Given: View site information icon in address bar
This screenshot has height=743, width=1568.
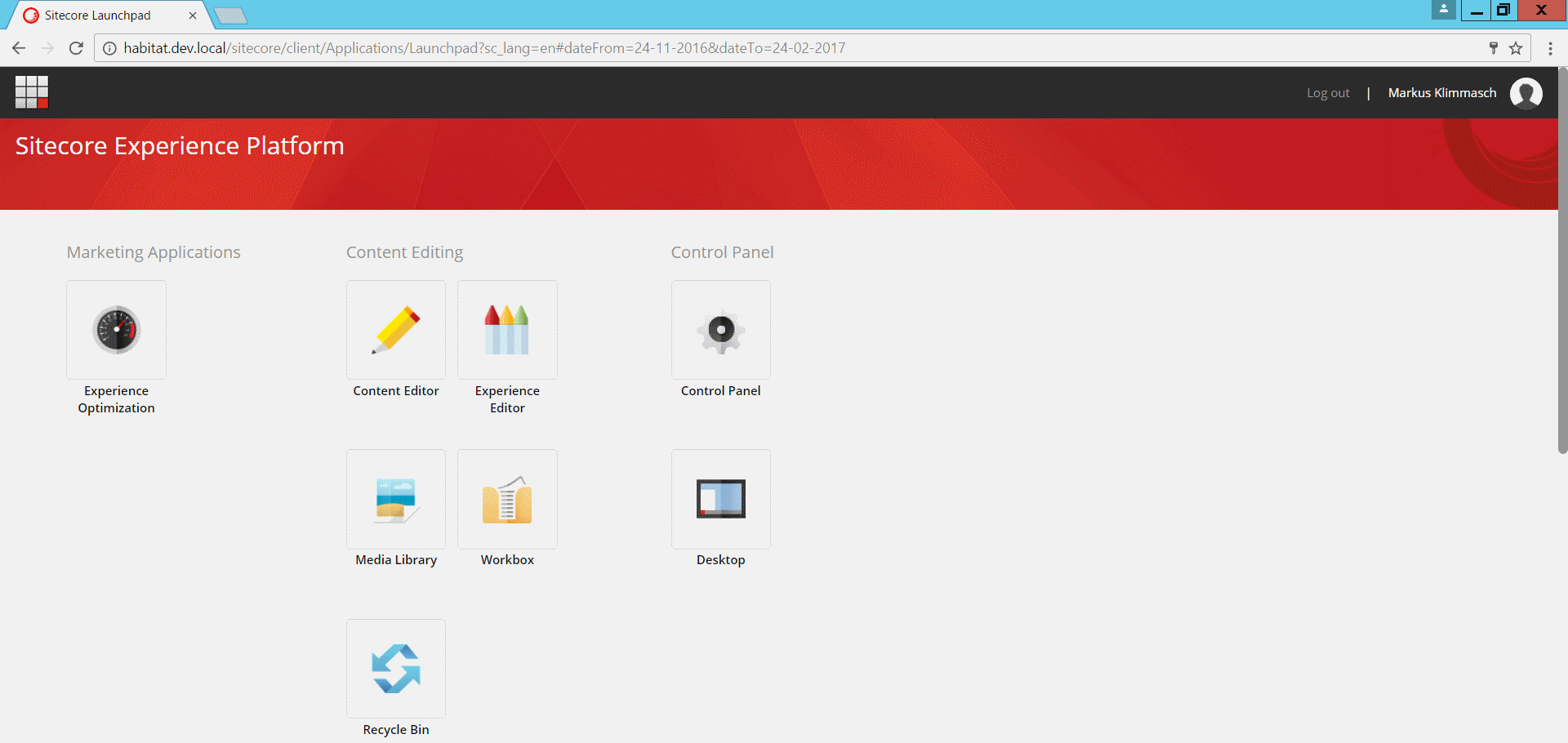Looking at the screenshot, I should point(109,48).
